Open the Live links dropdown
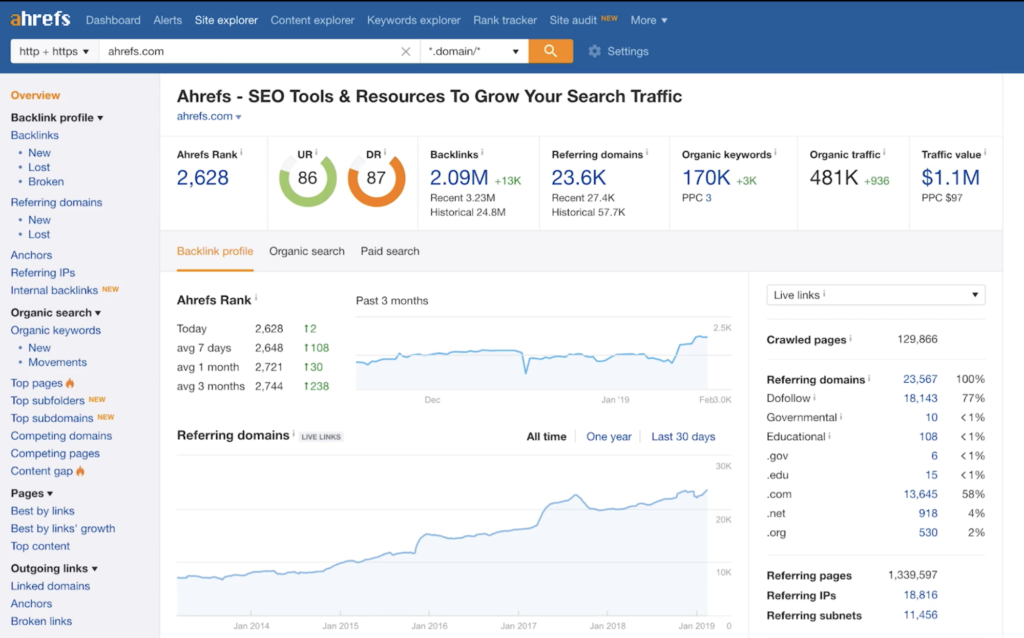 tap(876, 295)
